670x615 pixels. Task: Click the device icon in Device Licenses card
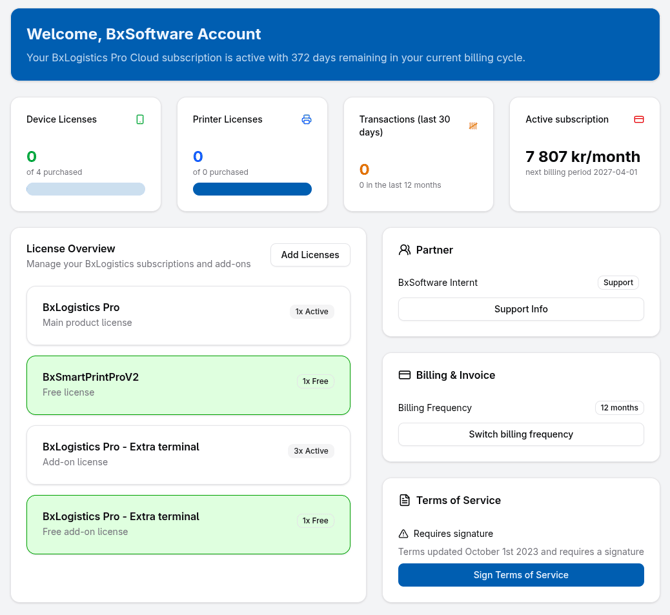coord(140,120)
